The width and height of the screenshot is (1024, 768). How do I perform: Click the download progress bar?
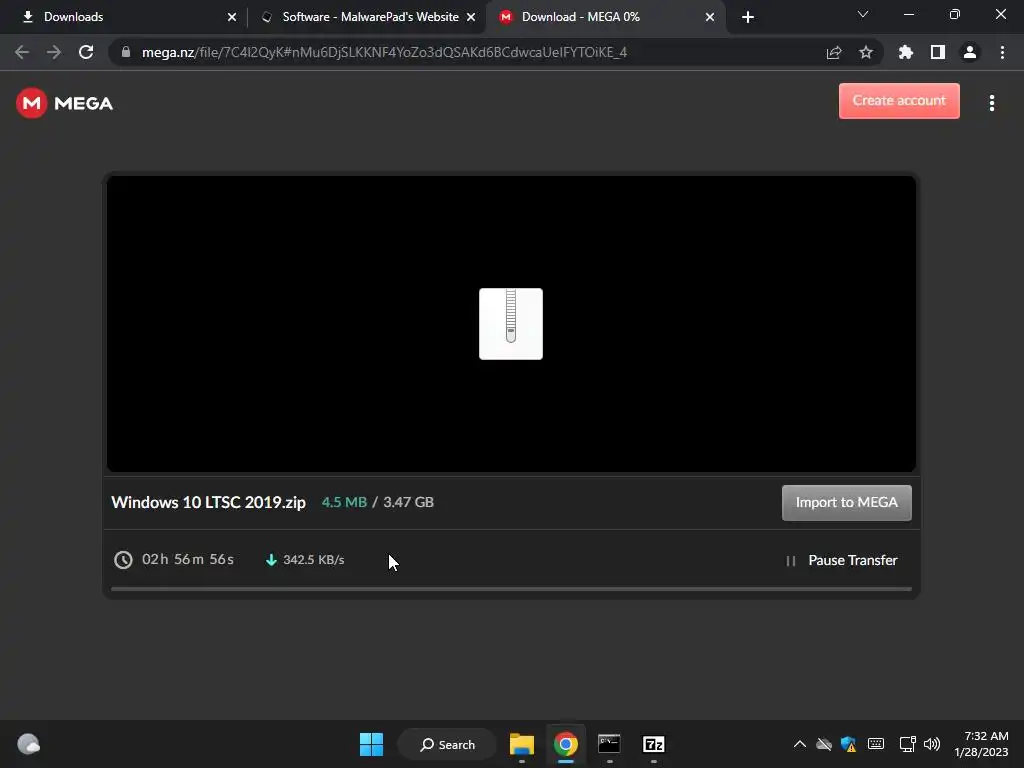511,588
